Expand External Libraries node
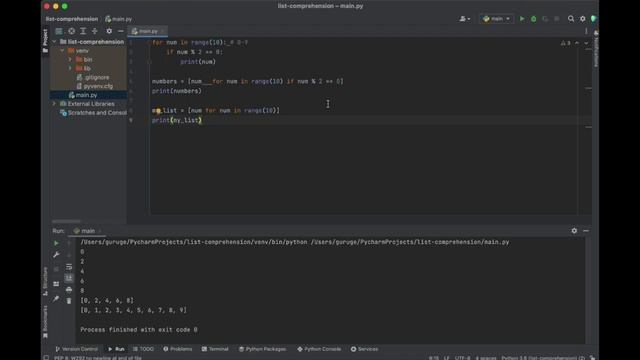The image size is (640, 360). 54,104
